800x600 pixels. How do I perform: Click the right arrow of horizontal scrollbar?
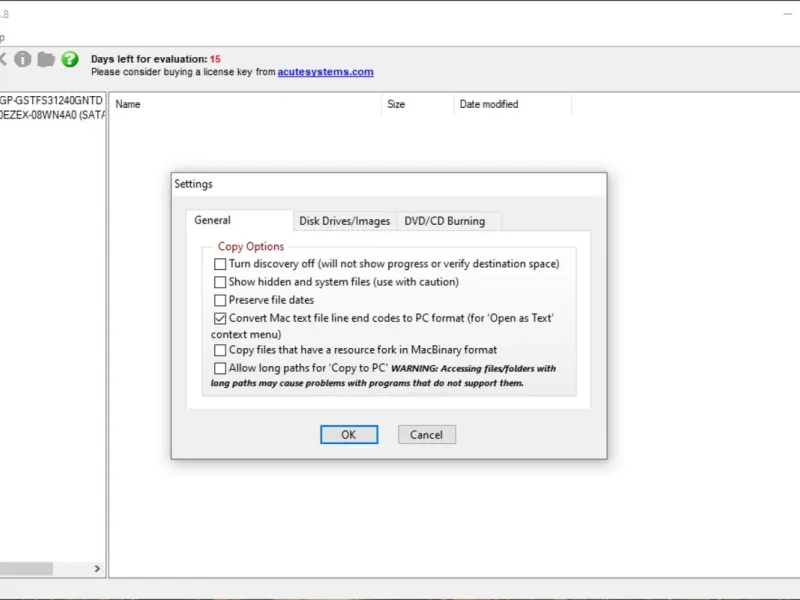pyautogui.click(x=97, y=568)
